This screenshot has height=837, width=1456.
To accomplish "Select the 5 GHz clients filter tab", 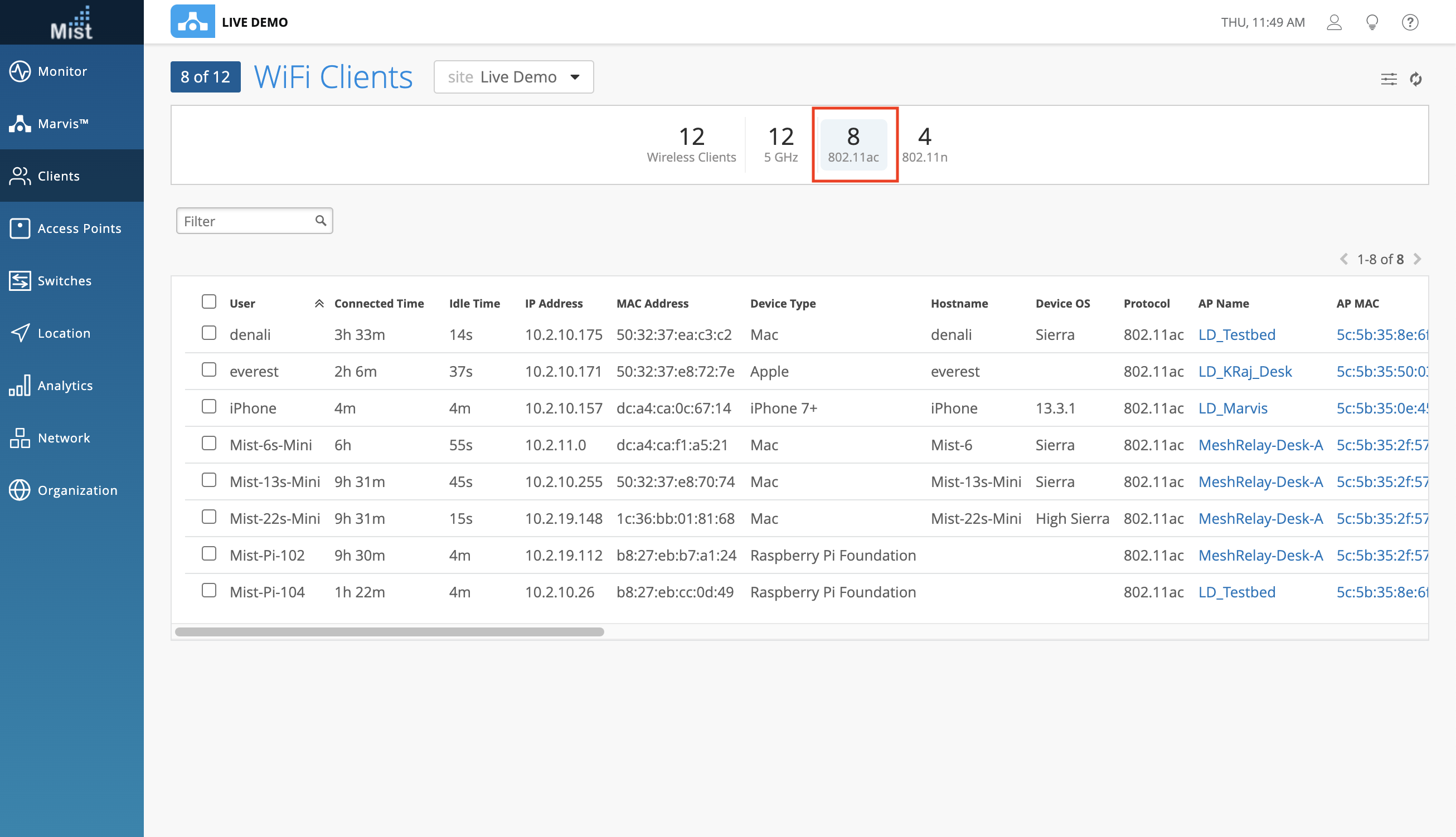I will (780, 145).
